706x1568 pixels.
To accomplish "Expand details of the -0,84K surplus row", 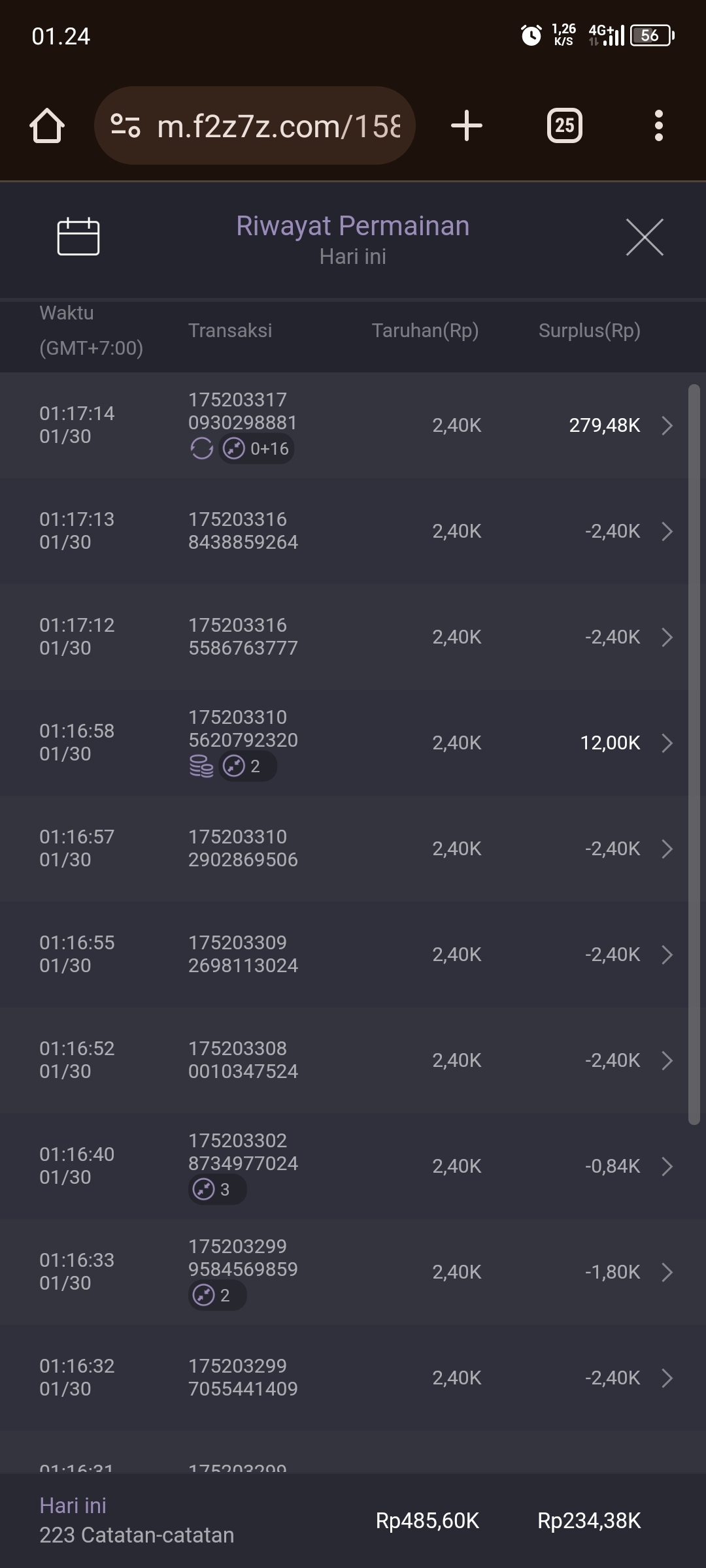I will pyautogui.click(x=667, y=1166).
